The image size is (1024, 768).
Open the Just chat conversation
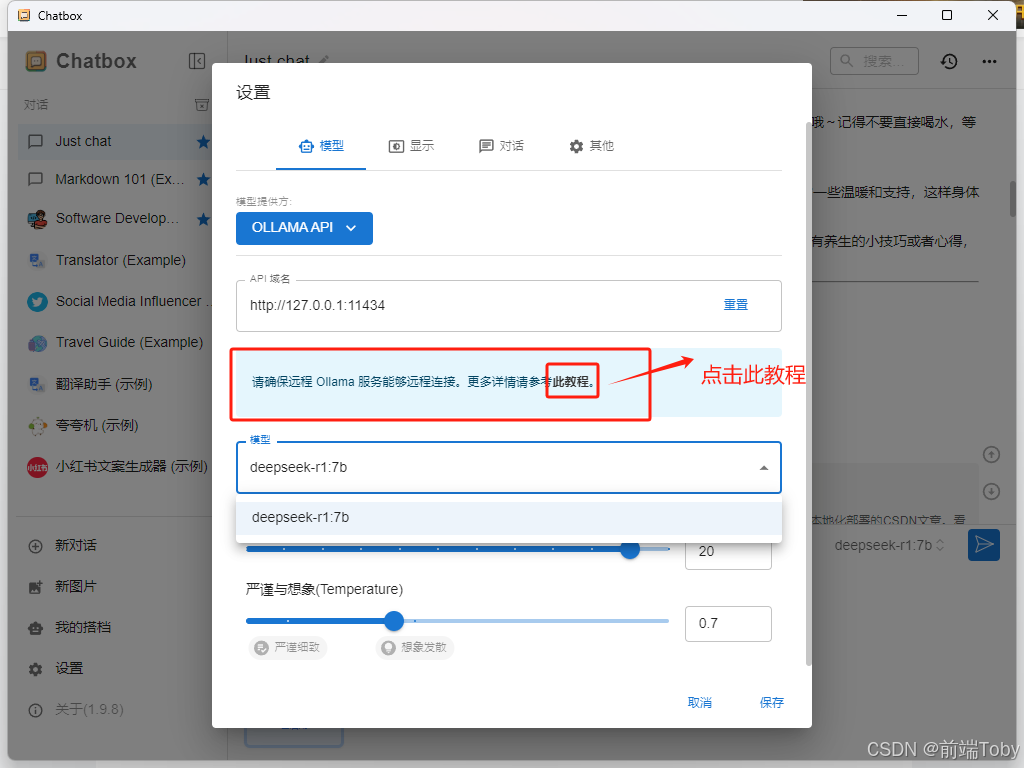(x=114, y=141)
